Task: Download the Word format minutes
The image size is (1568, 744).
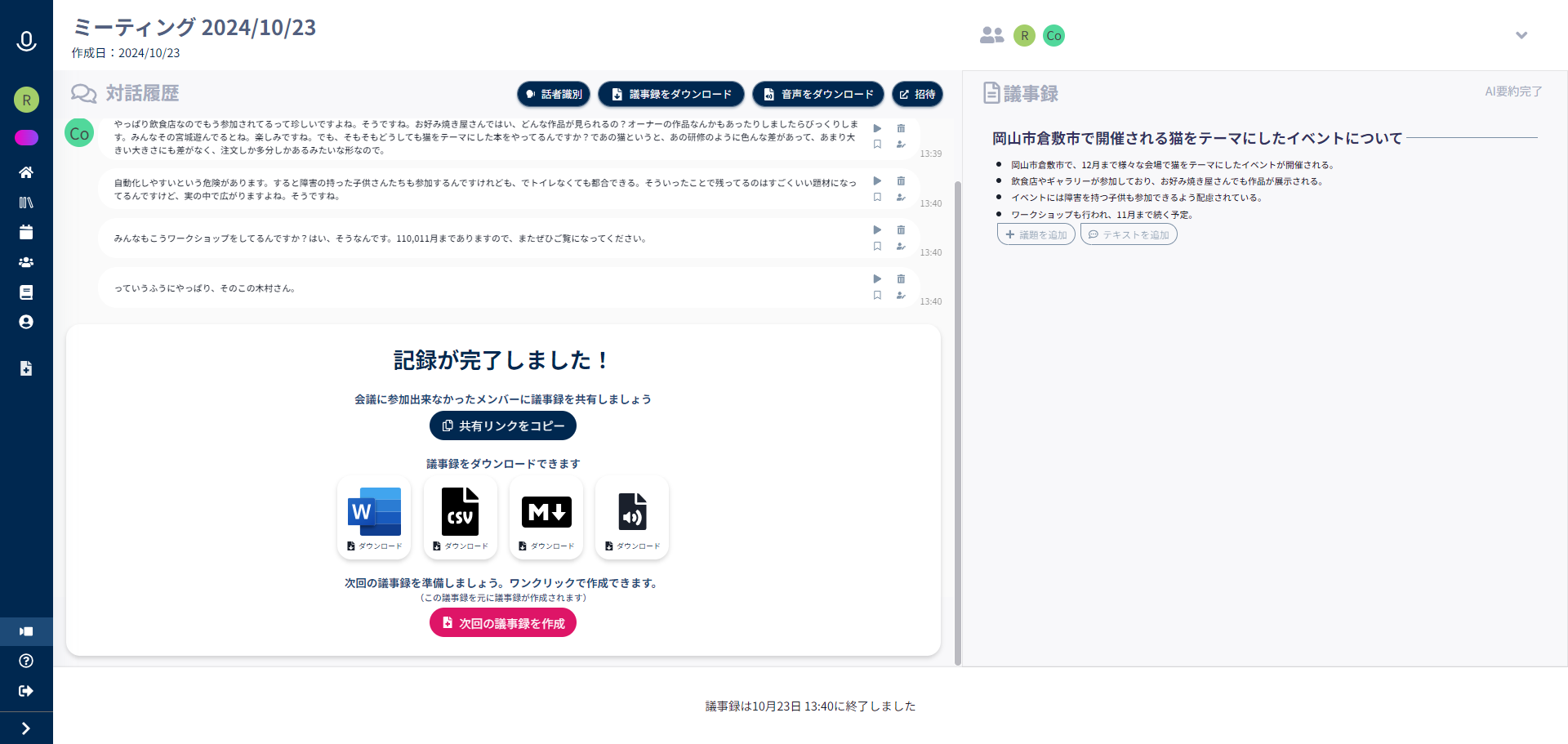Action: [374, 518]
